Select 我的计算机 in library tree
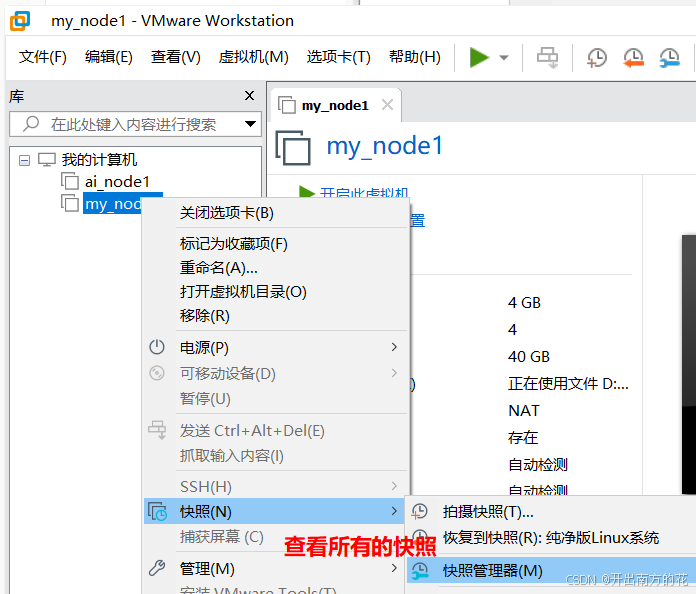This screenshot has width=696, height=594. pos(99,160)
